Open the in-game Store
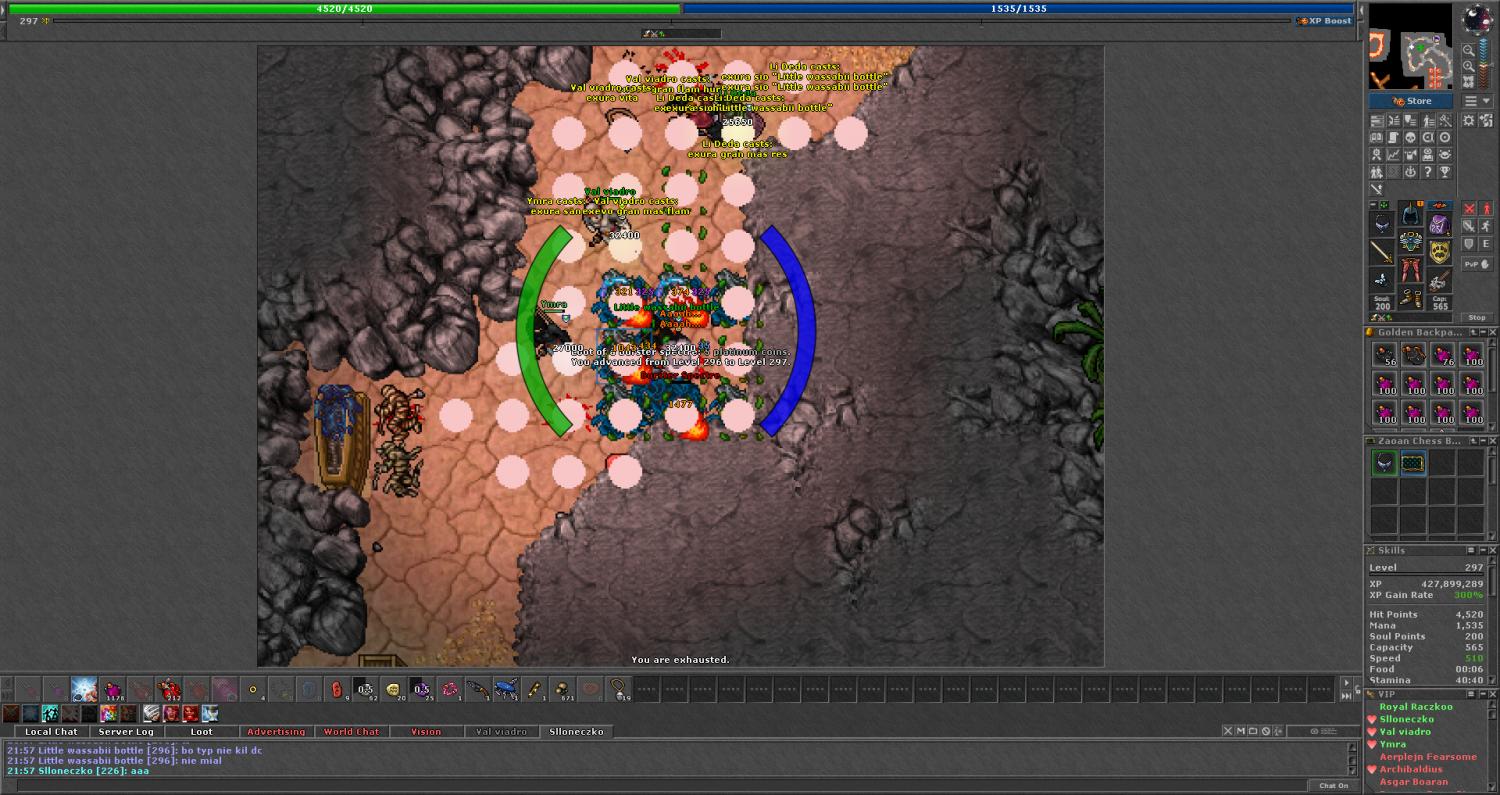 1410,101
